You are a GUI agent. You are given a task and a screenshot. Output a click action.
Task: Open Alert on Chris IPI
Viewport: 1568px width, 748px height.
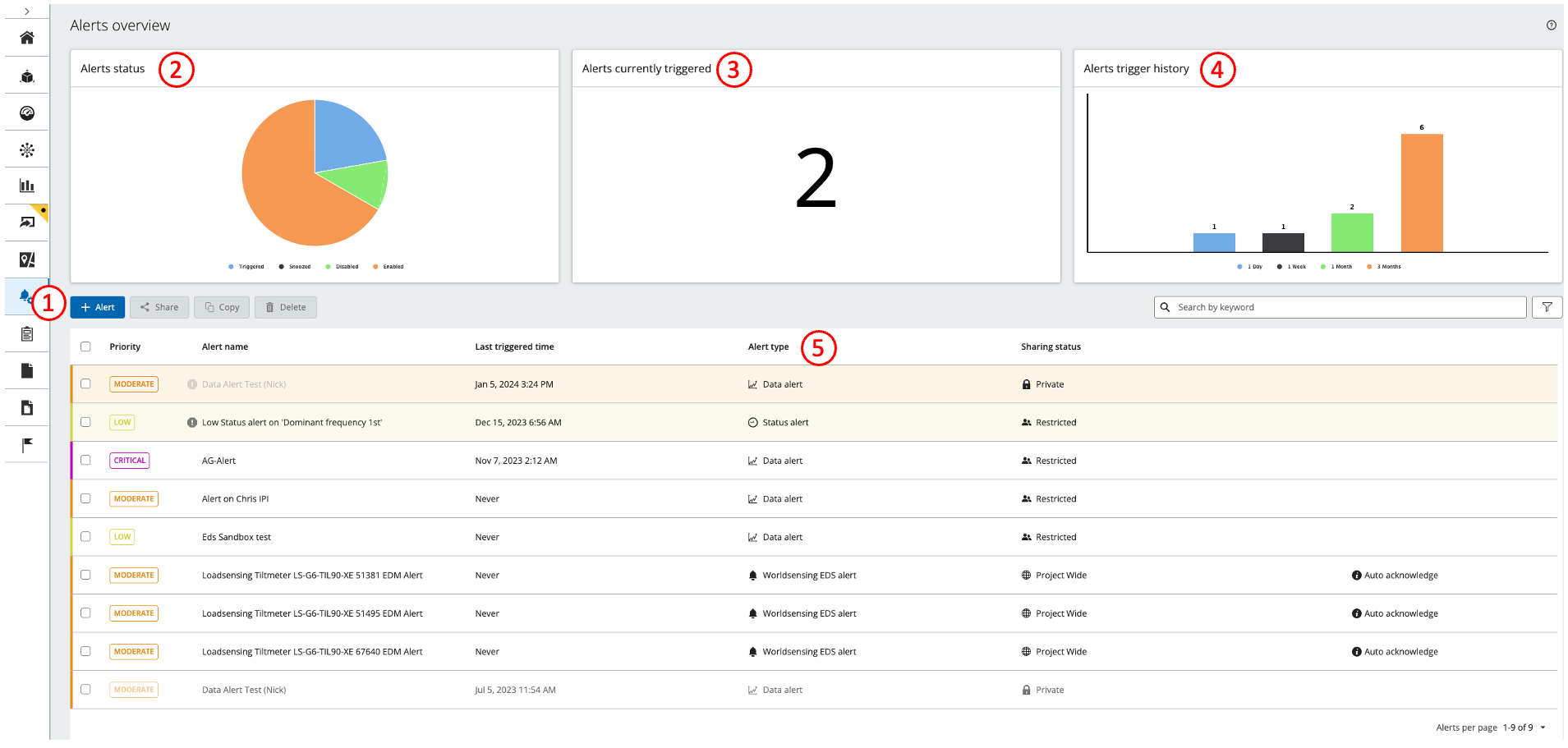[235, 499]
